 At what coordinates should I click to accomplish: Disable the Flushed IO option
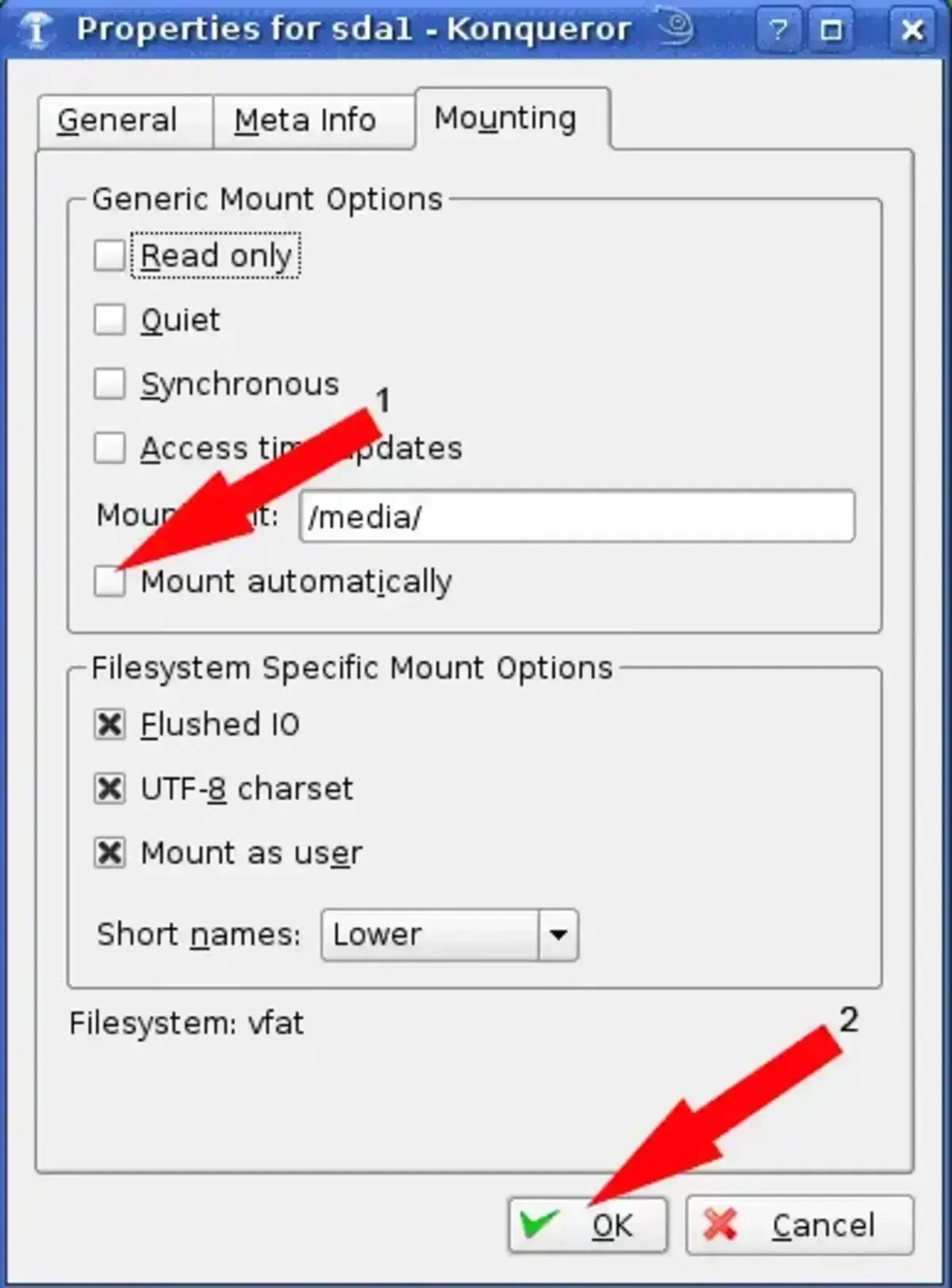pyautogui.click(x=109, y=724)
